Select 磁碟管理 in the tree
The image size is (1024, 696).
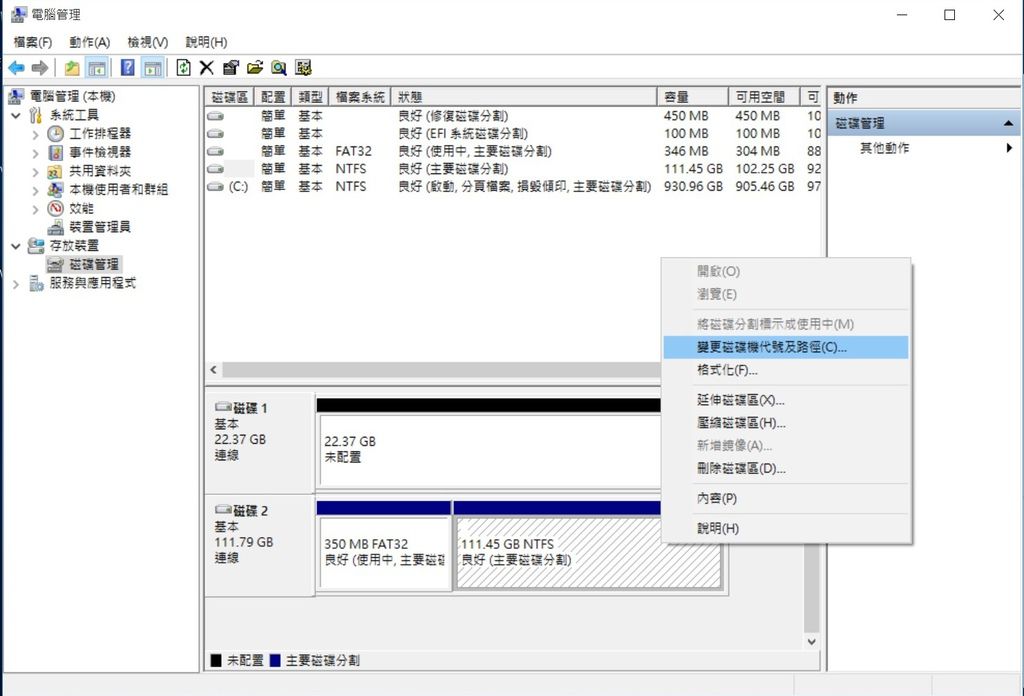pos(94,264)
